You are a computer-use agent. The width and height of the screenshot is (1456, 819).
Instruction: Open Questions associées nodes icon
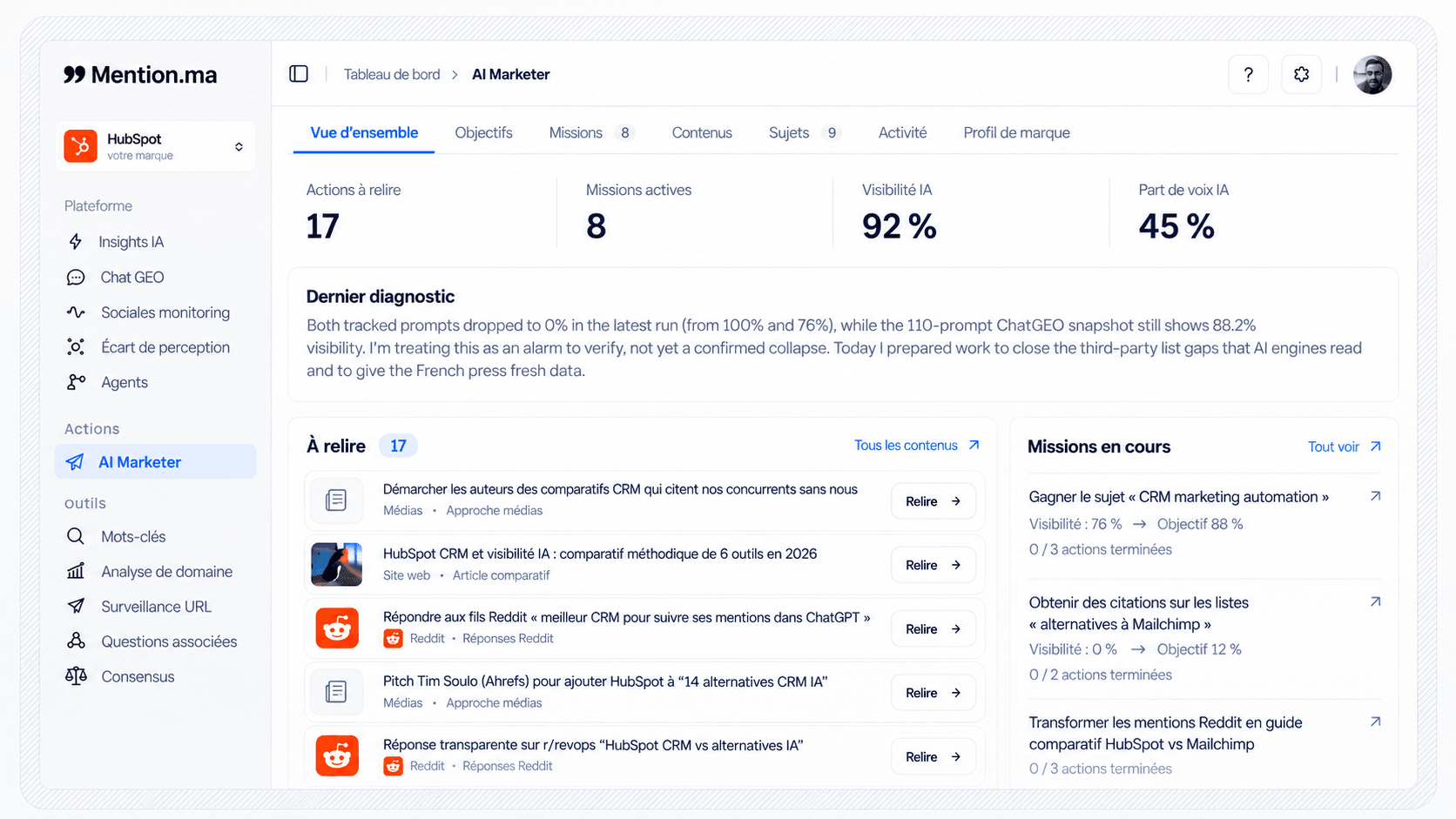point(76,641)
